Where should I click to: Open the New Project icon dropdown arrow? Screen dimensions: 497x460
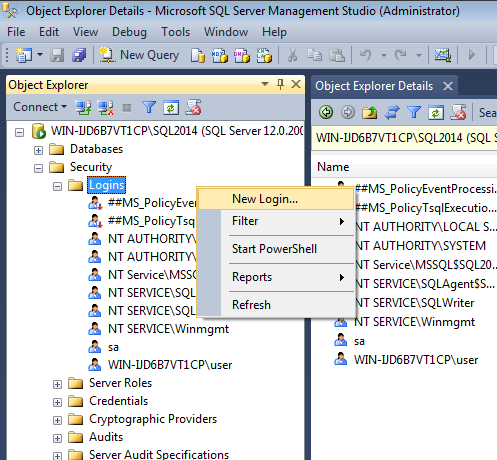pyautogui.click(x=40, y=54)
